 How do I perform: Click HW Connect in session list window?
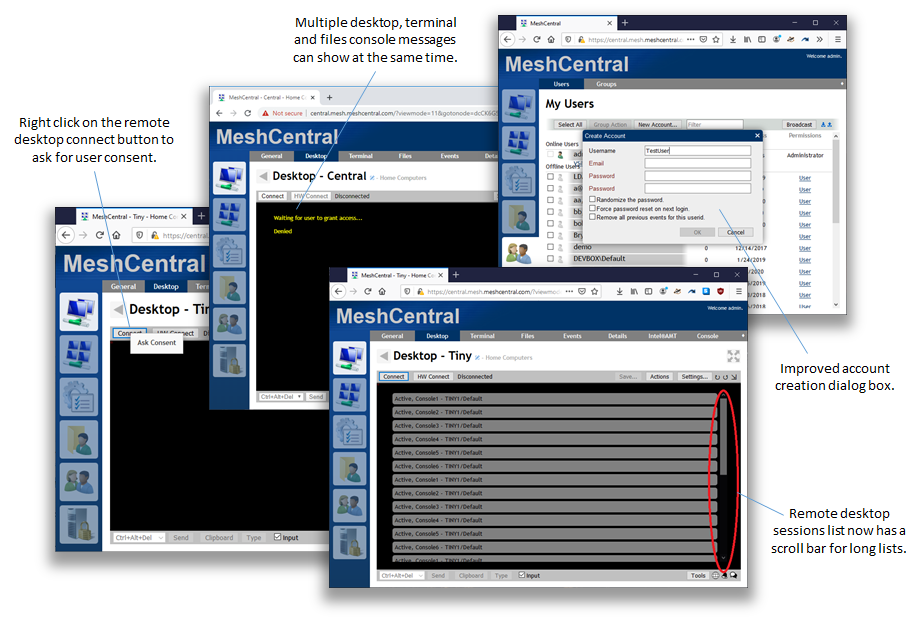pyautogui.click(x=433, y=377)
